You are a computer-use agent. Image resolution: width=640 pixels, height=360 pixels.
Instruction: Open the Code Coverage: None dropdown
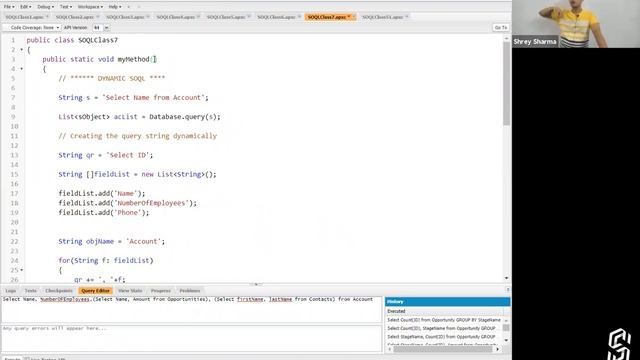coord(32,27)
